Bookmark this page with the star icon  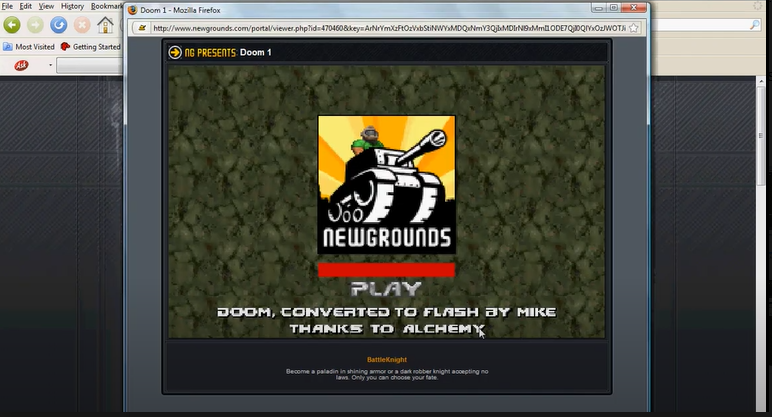coord(634,28)
